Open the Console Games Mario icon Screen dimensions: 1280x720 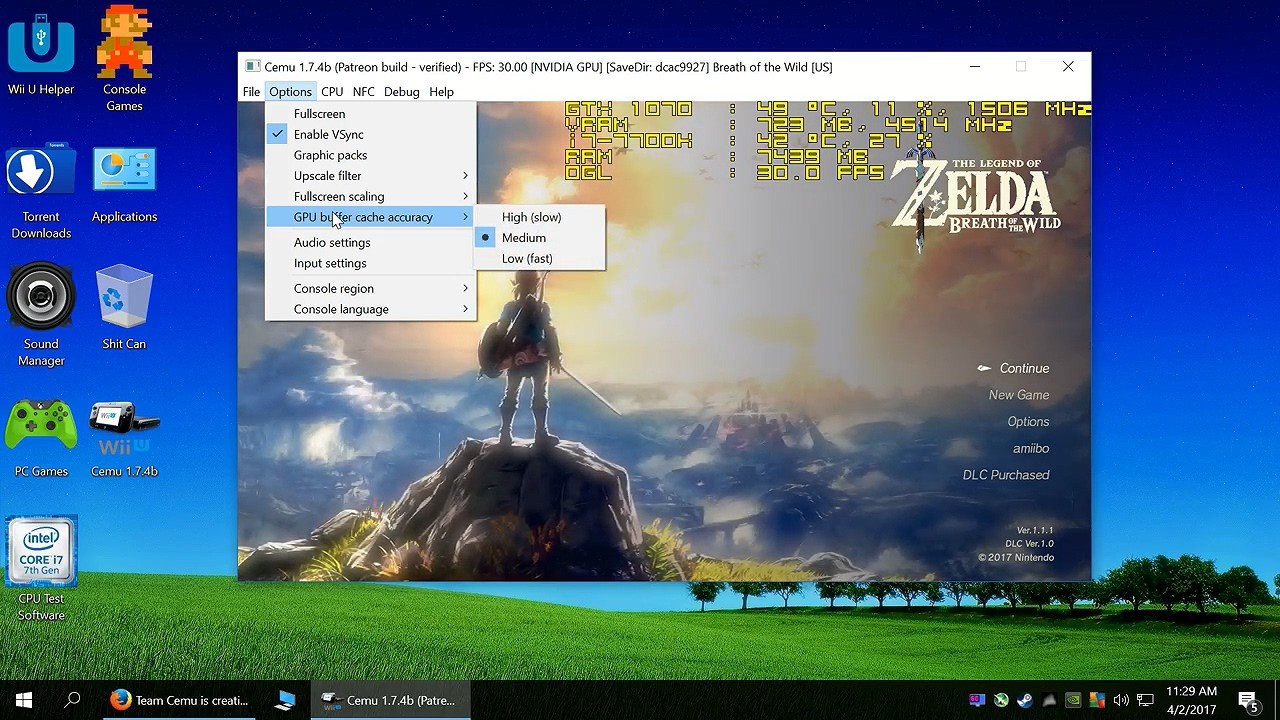[x=124, y=58]
